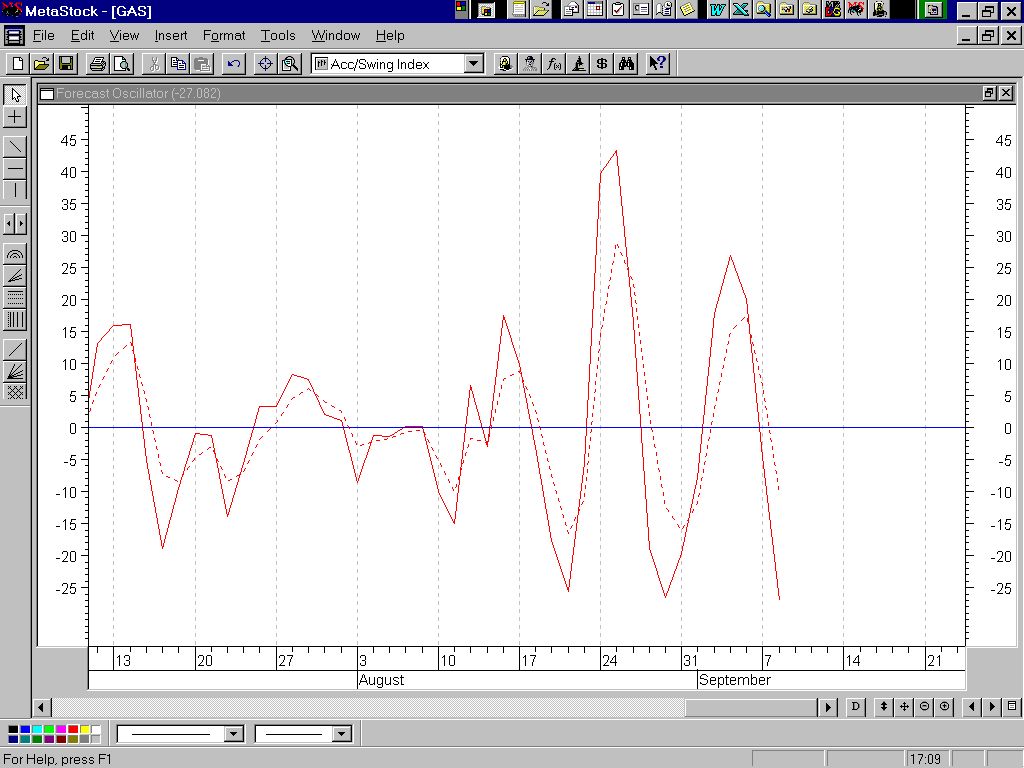Click the Undo arrow icon
This screenshot has height=768, width=1024.
233,64
